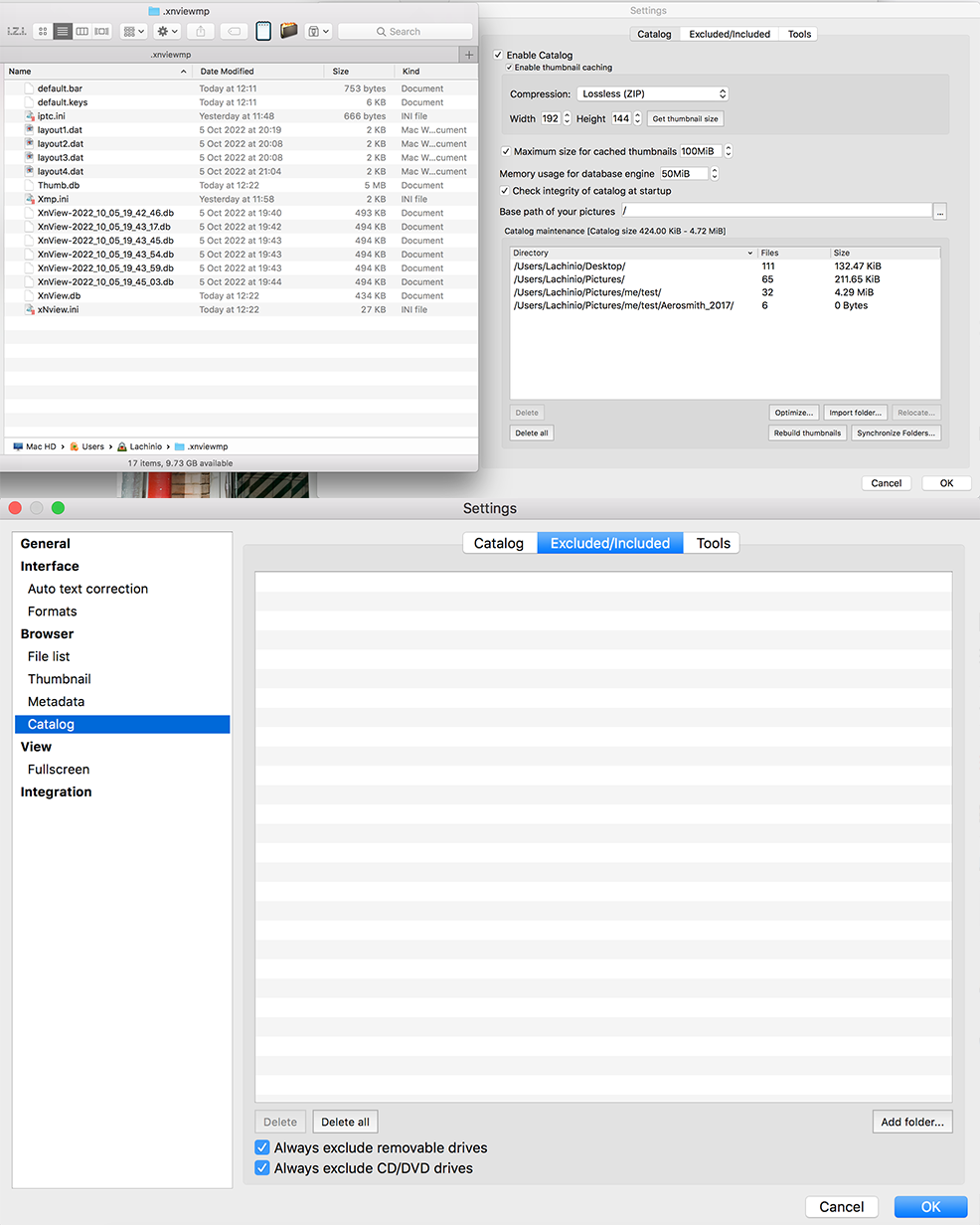Click the Import folder... button
Image resolution: width=980 pixels, height=1225 pixels.
[855, 413]
